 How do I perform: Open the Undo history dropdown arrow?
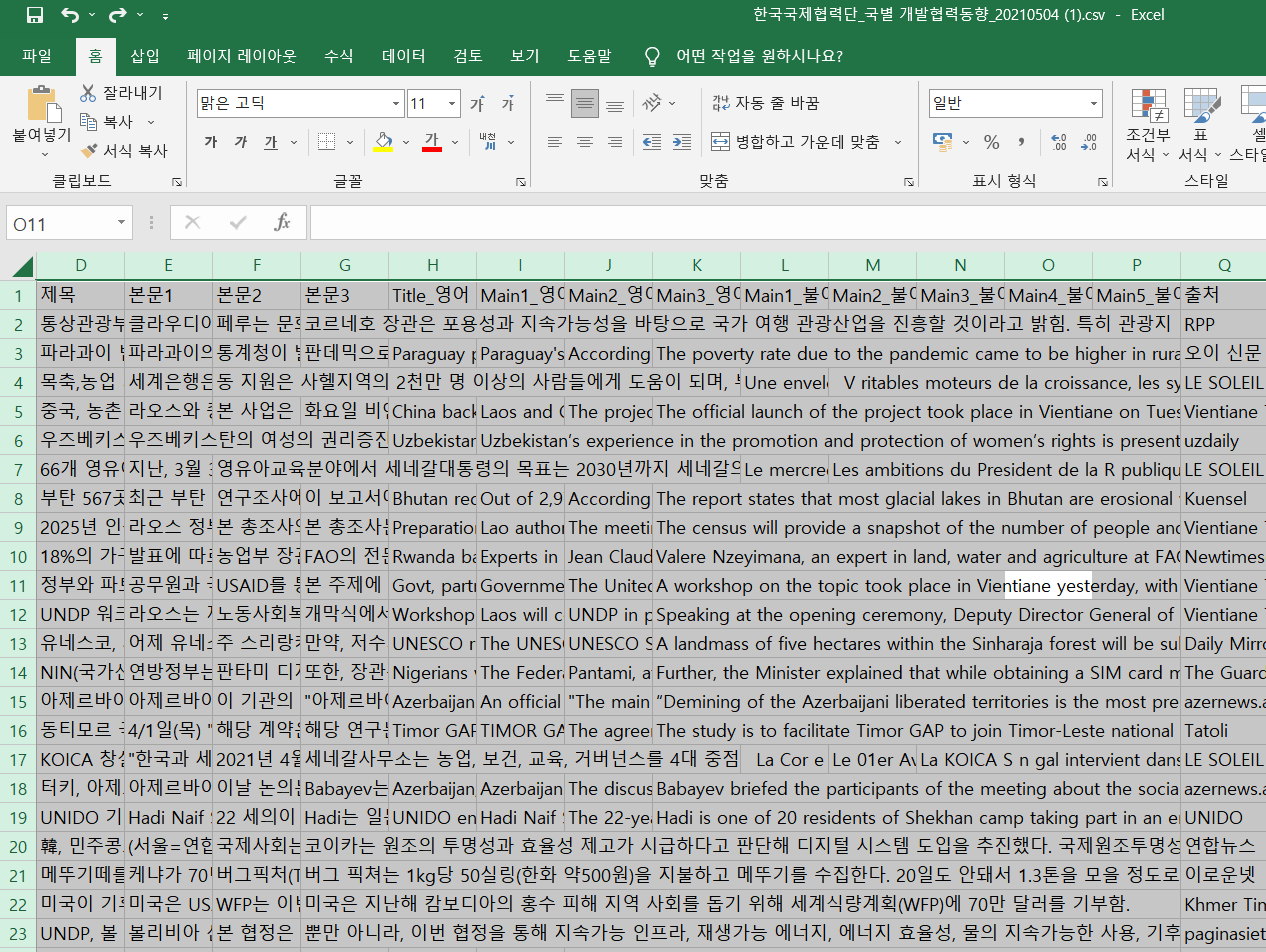pyautogui.click(x=92, y=16)
